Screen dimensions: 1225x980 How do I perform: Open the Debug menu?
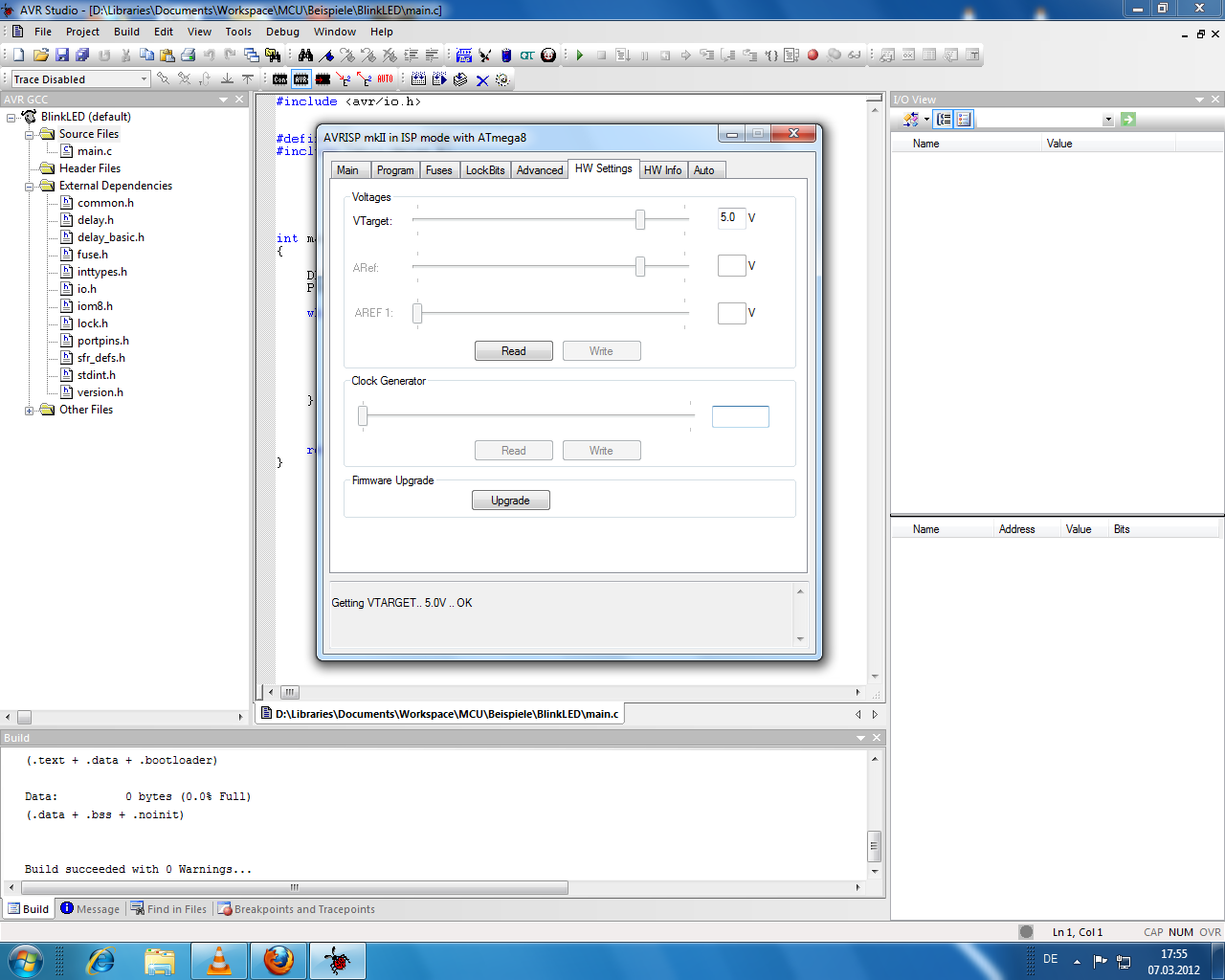(x=282, y=32)
